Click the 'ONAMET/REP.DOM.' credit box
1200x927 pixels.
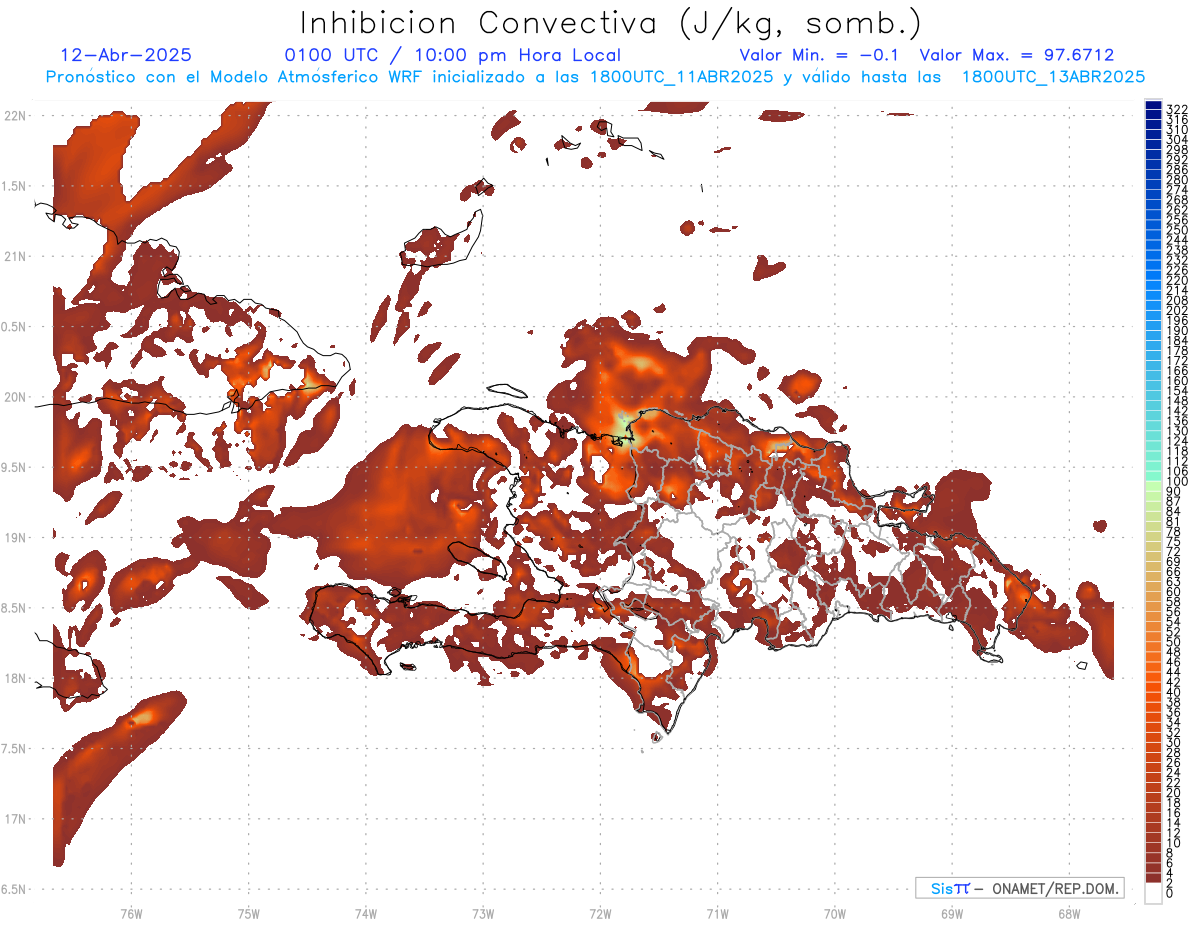pyautogui.click(x=1019, y=888)
